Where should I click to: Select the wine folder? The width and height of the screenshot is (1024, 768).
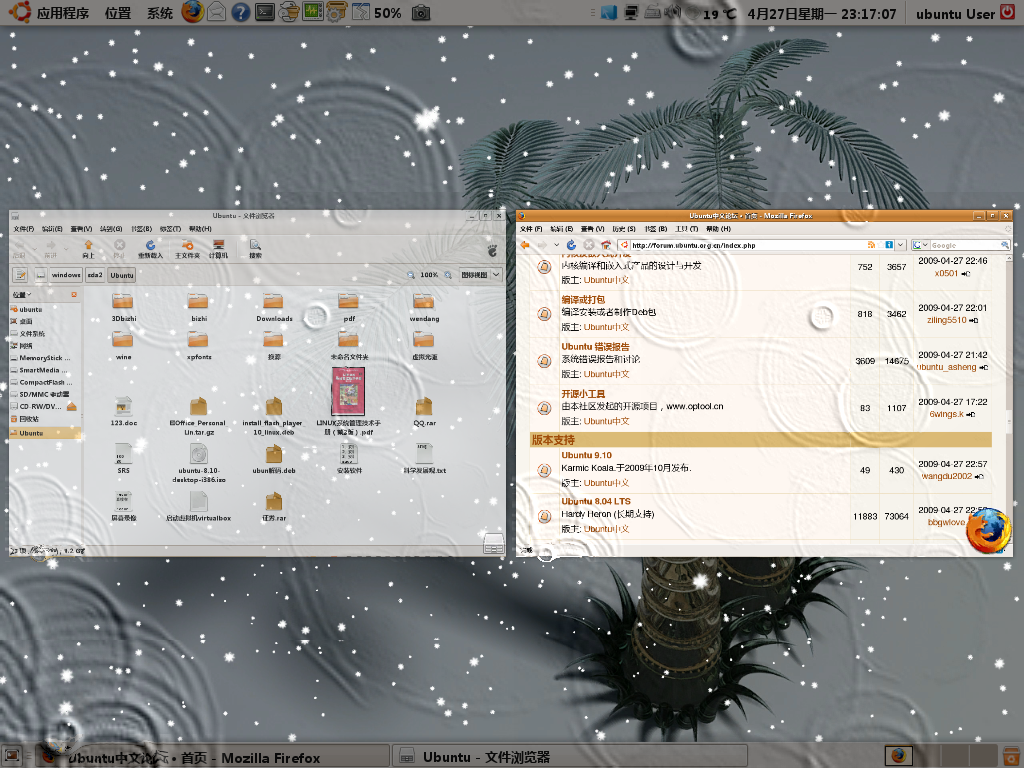tap(123, 345)
